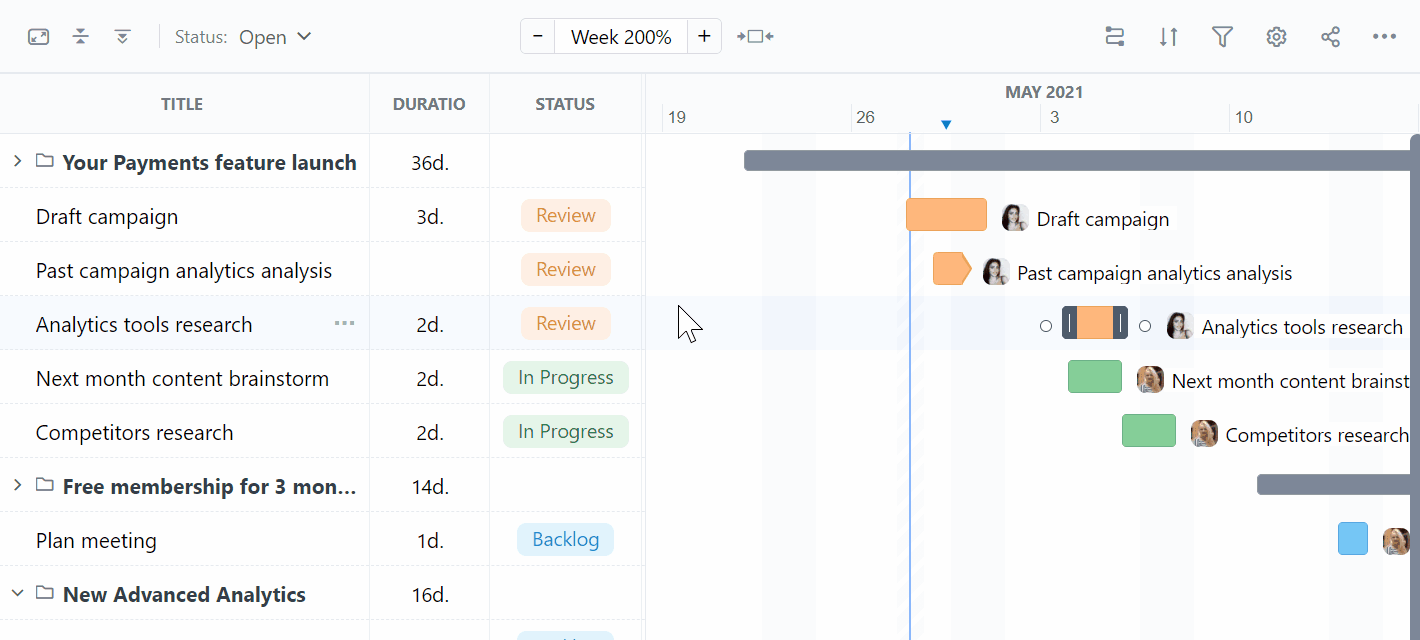
Task: Collapse all rows icon in toolbar
Action: click(x=81, y=37)
